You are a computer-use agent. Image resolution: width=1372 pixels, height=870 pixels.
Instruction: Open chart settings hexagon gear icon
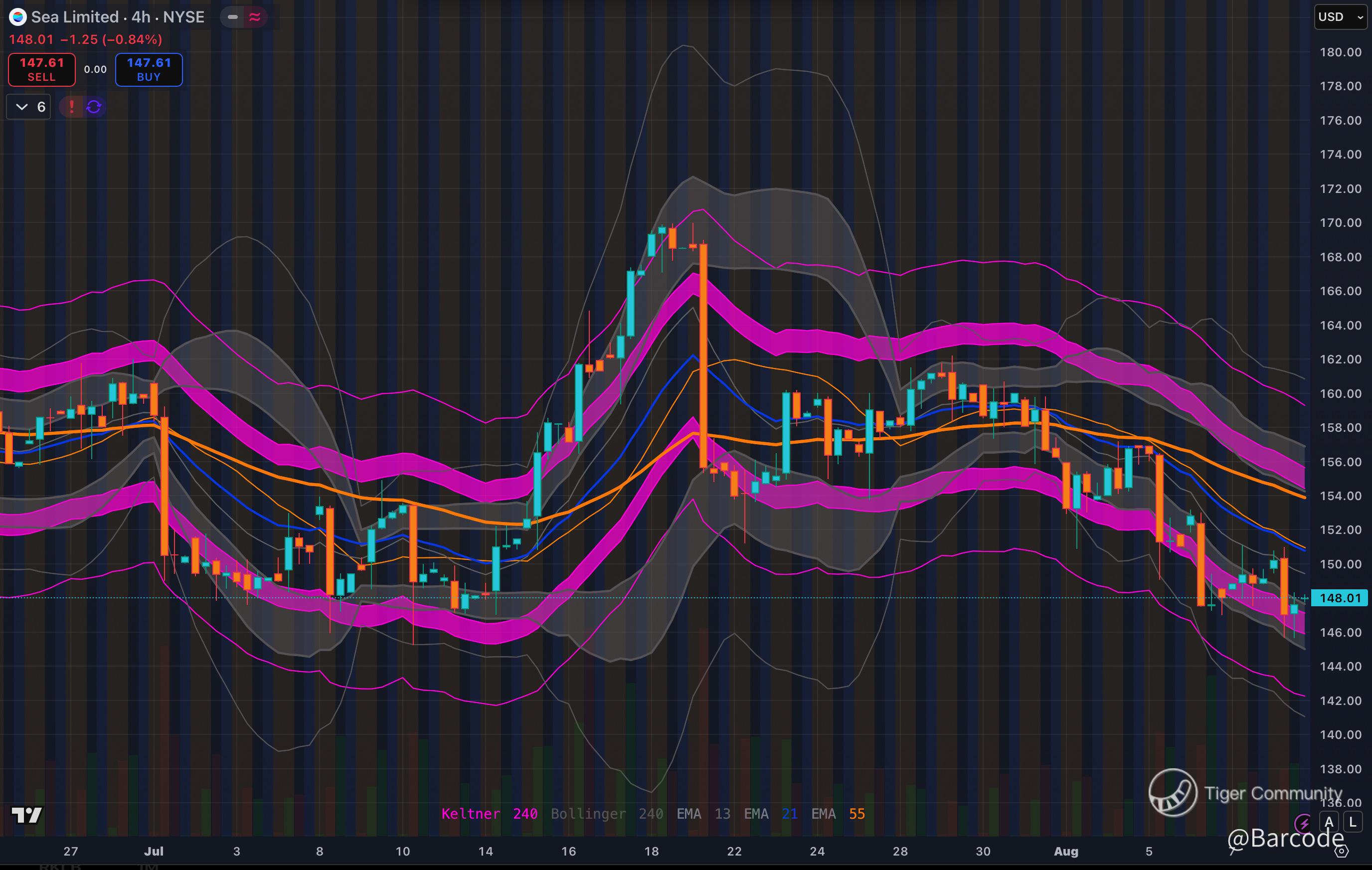(1342, 851)
